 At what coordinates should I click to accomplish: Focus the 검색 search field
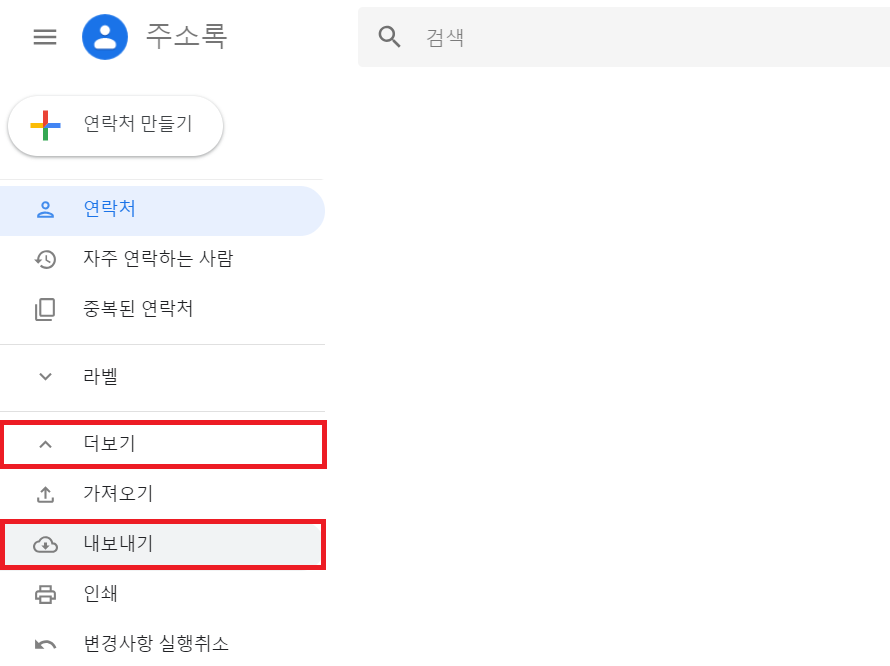(624, 37)
